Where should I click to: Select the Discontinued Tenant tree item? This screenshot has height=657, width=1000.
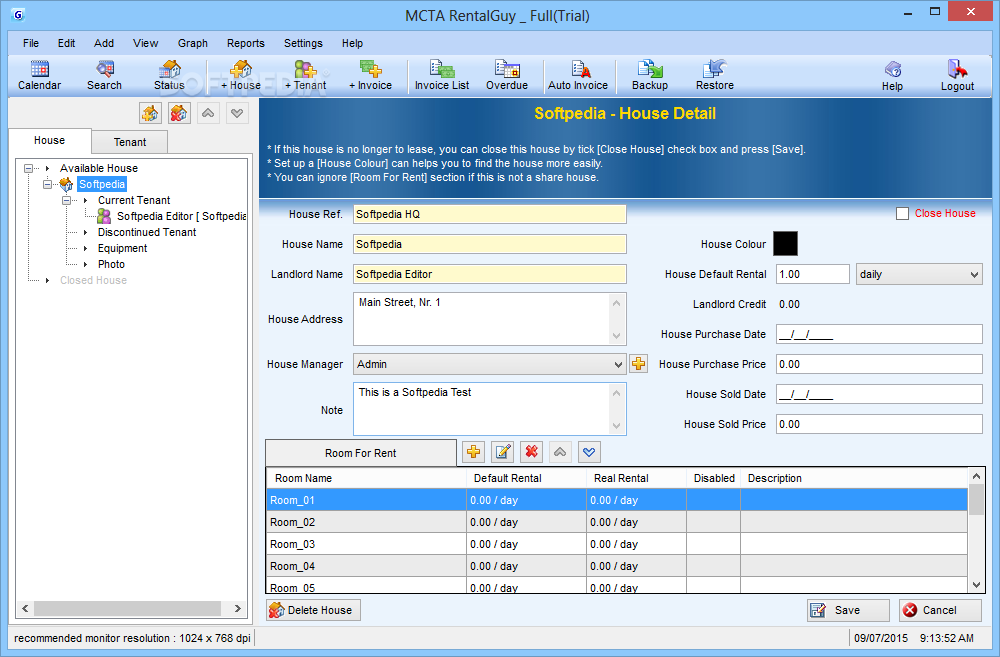coord(147,232)
